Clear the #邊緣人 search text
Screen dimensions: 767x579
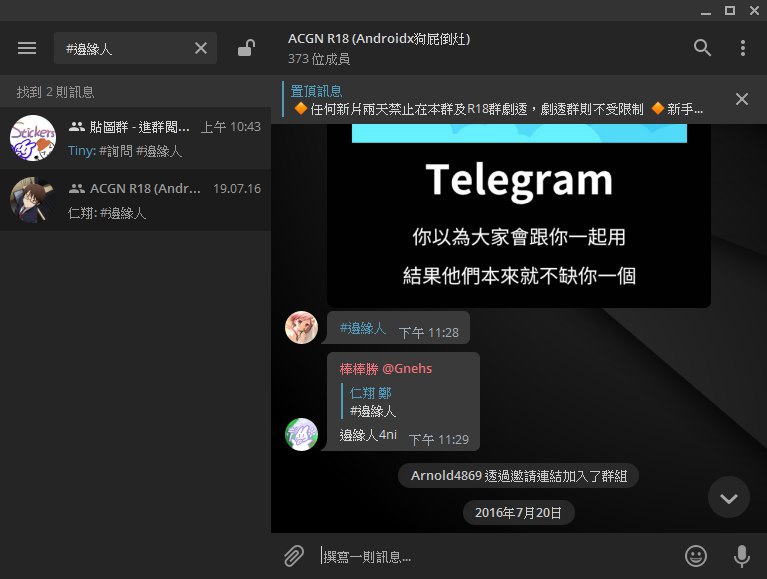tap(200, 48)
